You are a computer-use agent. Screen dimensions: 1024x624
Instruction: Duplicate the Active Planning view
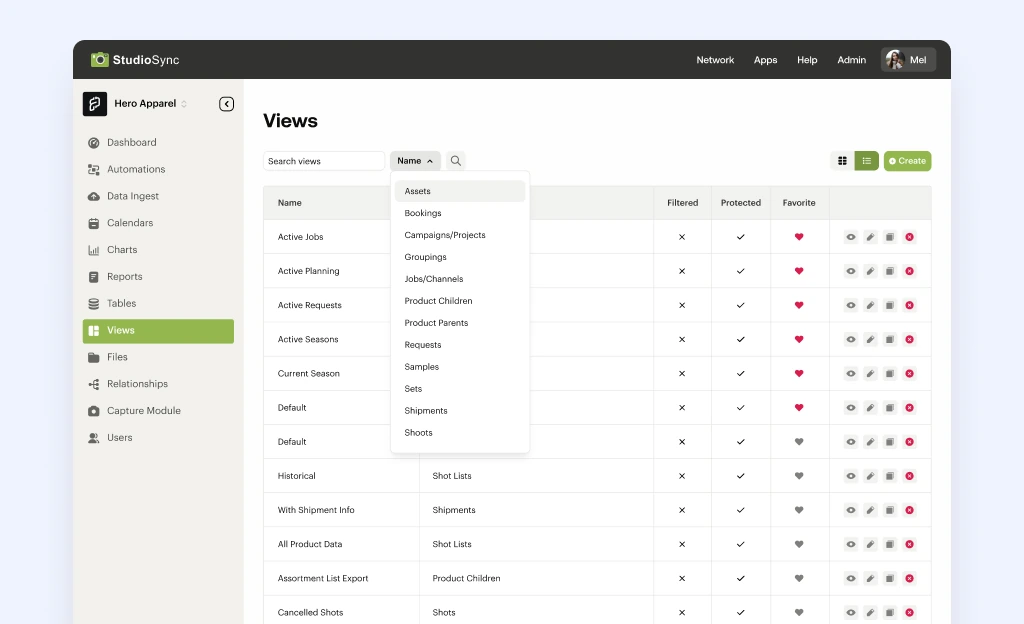tap(889, 271)
